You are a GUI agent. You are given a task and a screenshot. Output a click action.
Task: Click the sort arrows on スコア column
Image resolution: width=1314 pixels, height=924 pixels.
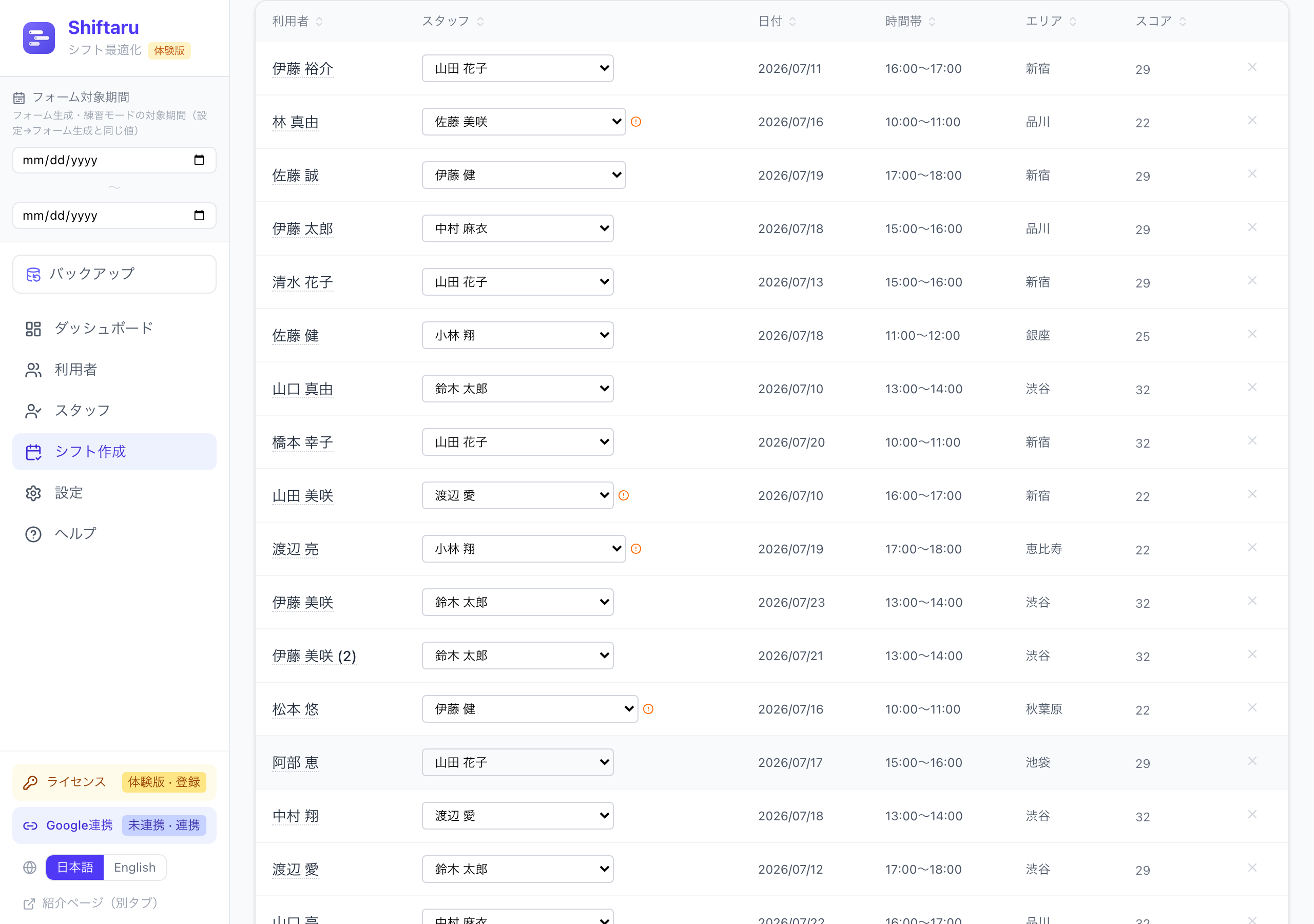click(1183, 21)
